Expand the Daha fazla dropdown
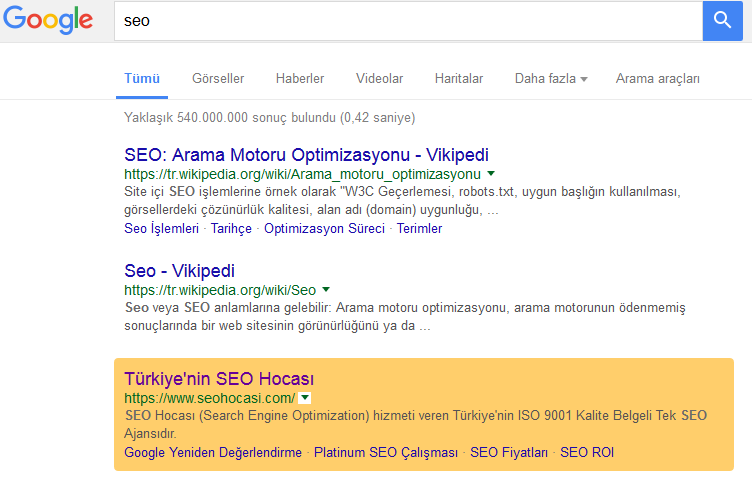This screenshot has width=752, height=486. point(550,78)
